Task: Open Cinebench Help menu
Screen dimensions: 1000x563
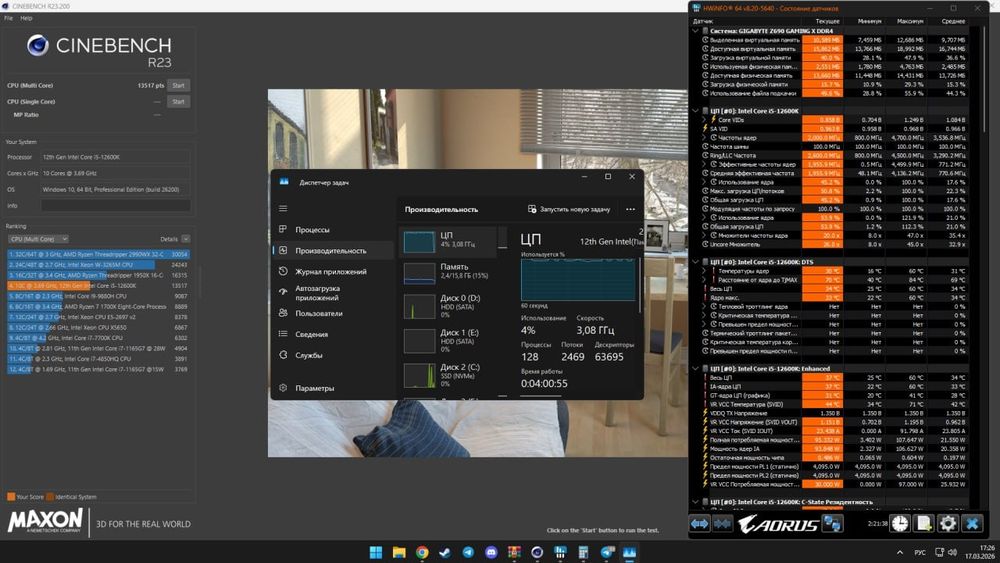Action: click(26, 18)
